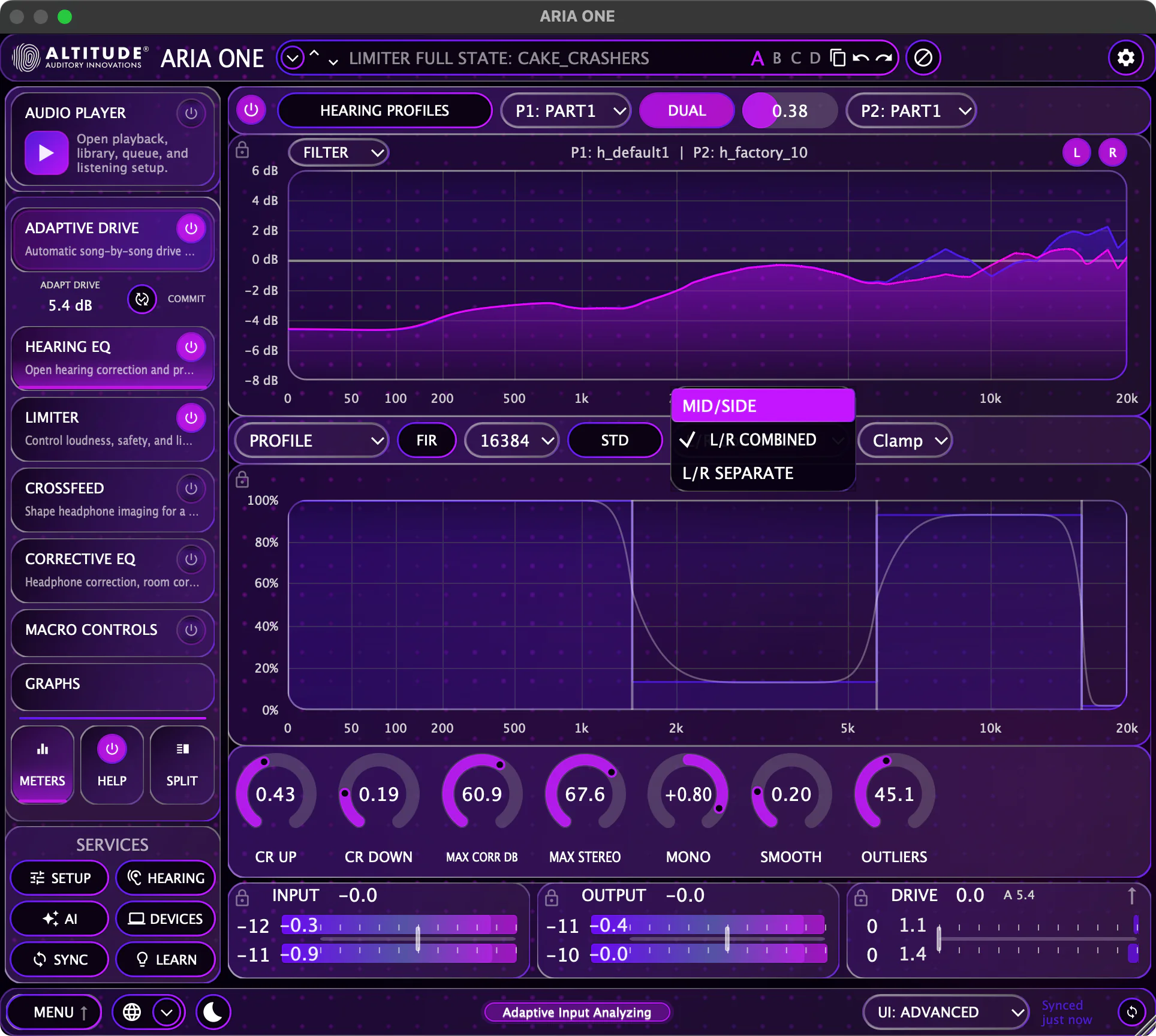The height and width of the screenshot is (1036, 1156).
Task: Toggle Adaptive Drive power
Action: tap(191, 228)
